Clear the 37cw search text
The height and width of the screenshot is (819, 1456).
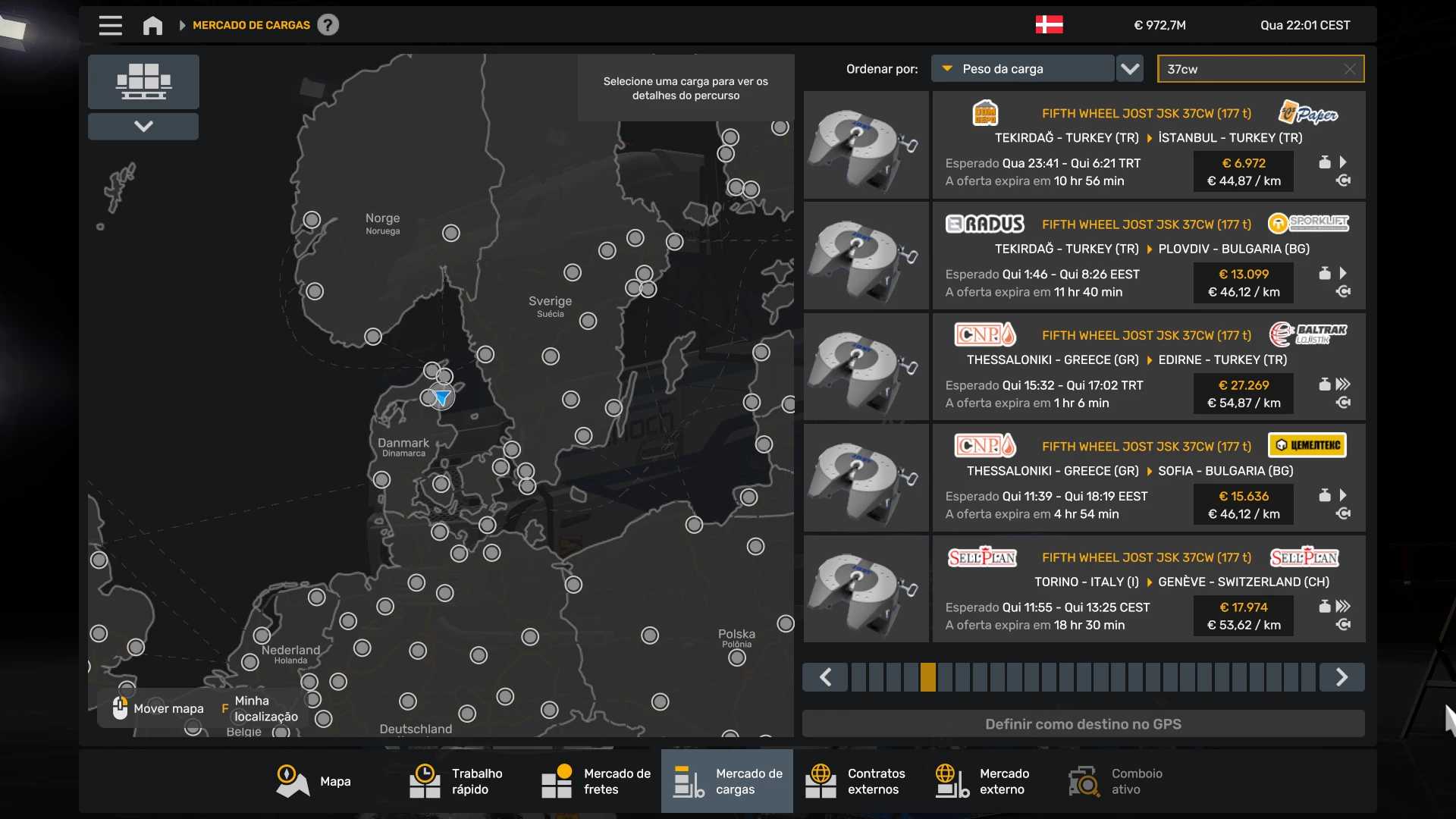(1349, 69)
